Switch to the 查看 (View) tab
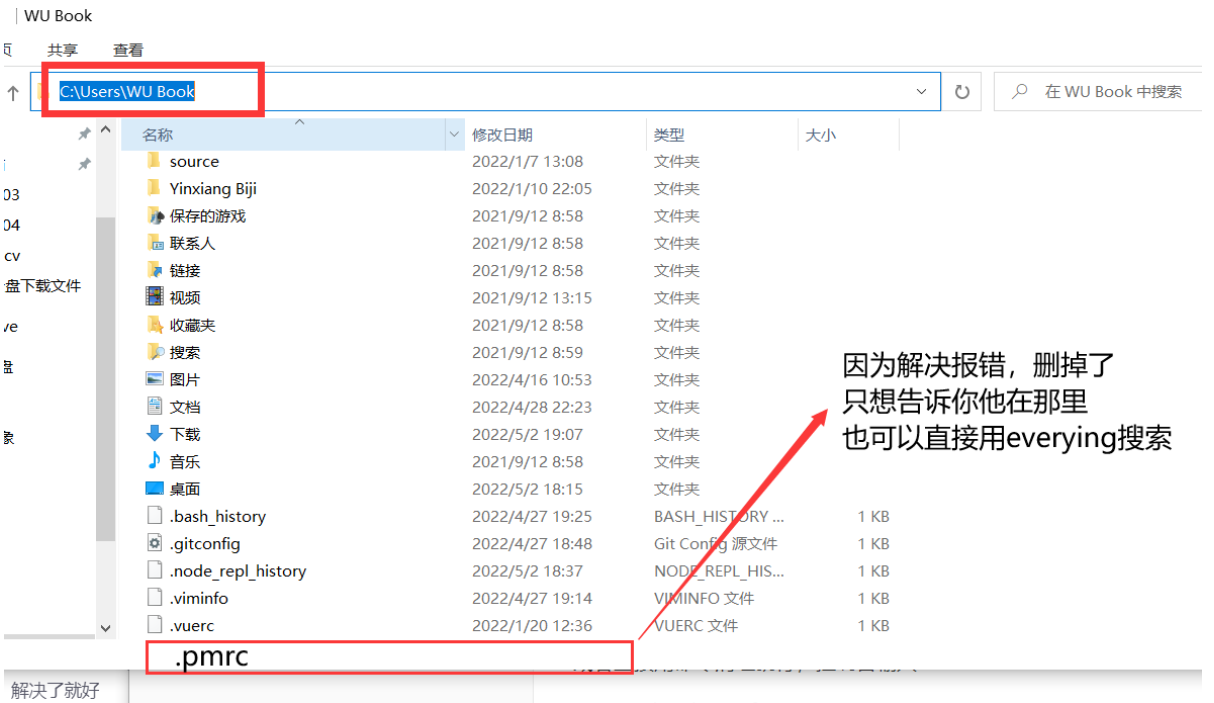 point(129,49)
